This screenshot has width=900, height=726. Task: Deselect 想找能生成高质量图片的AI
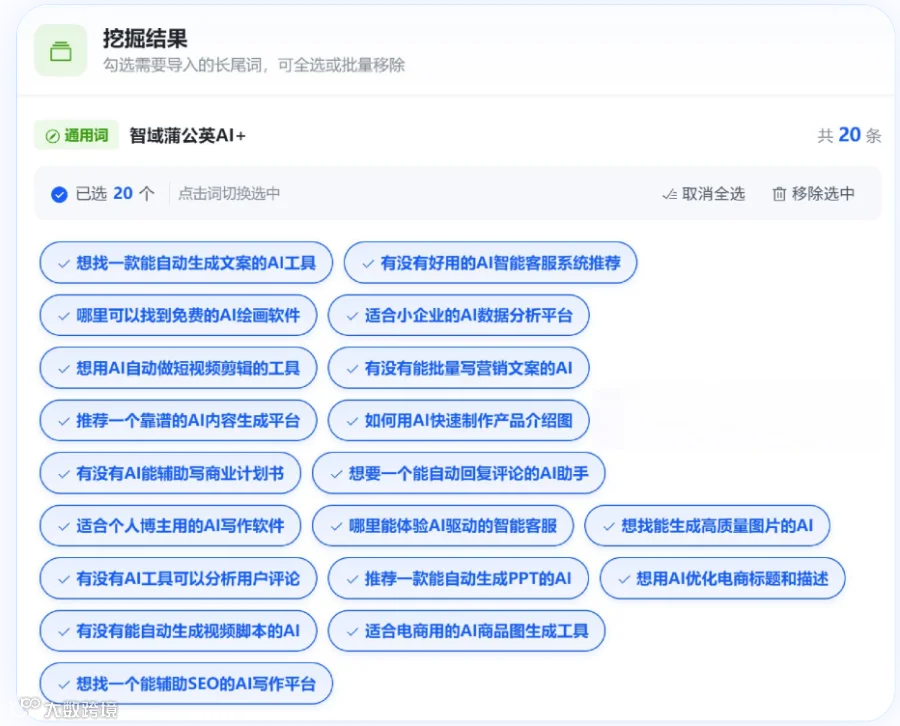(x=707, y=526)
